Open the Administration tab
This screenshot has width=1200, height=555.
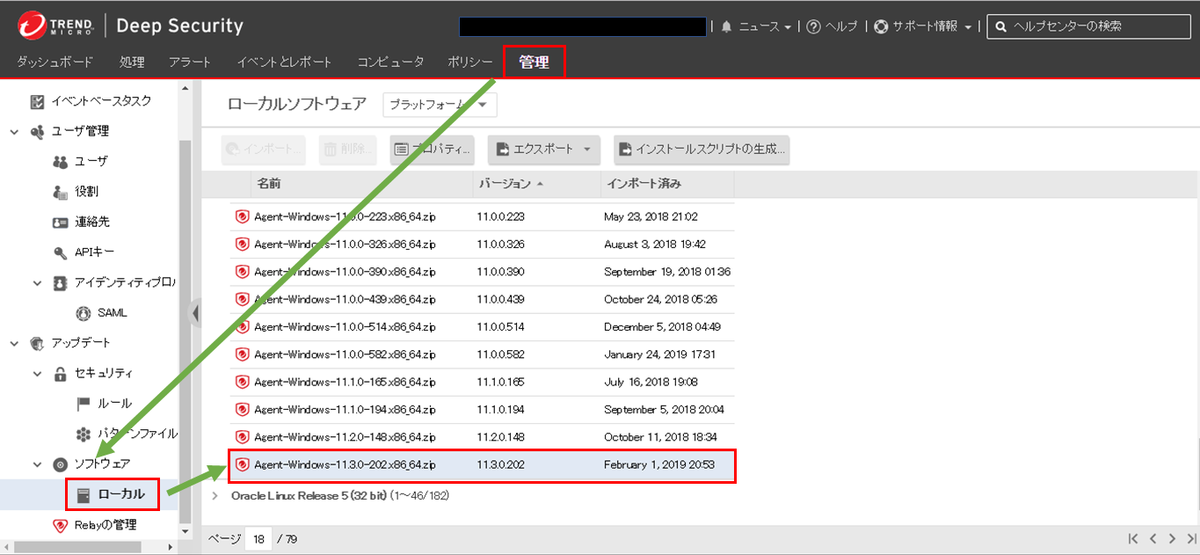tap(534, 62)
